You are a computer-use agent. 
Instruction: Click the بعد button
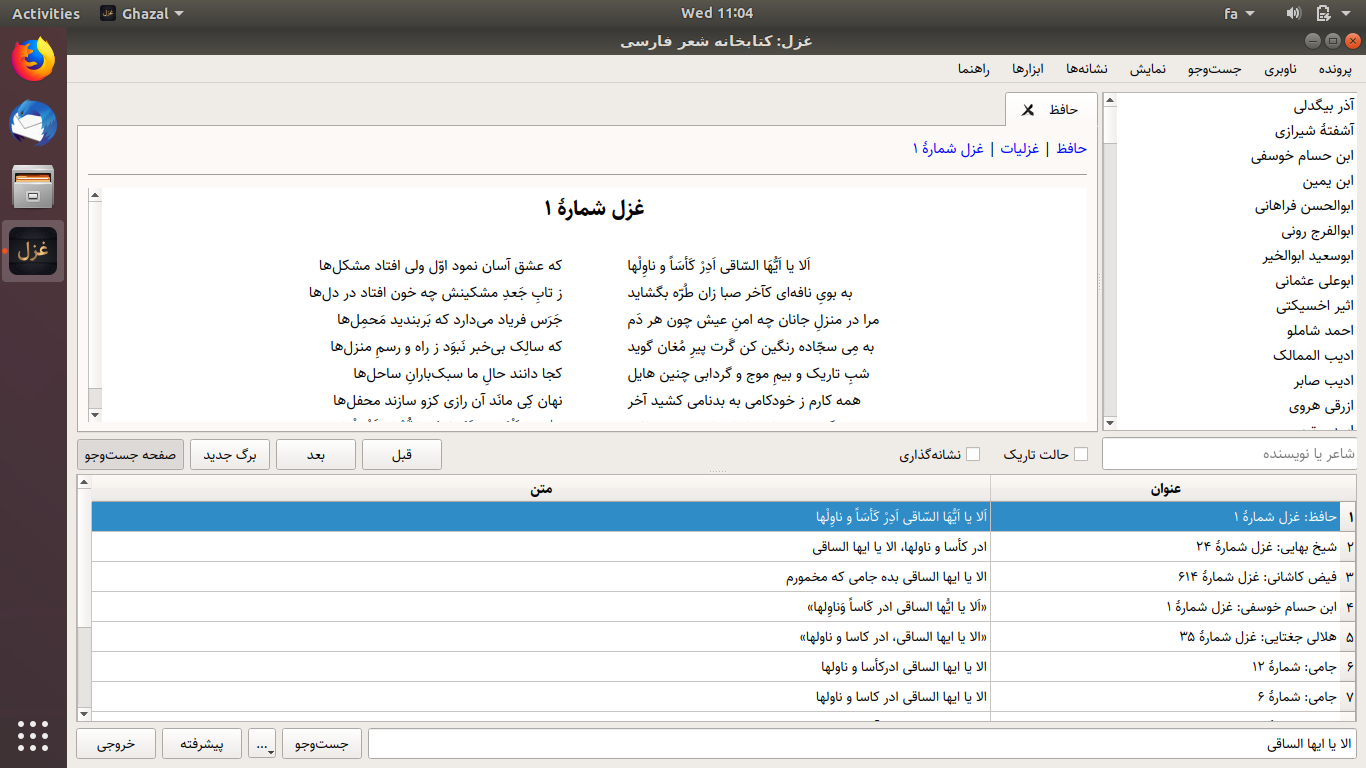pyautogui.click(x=315, y=454)
